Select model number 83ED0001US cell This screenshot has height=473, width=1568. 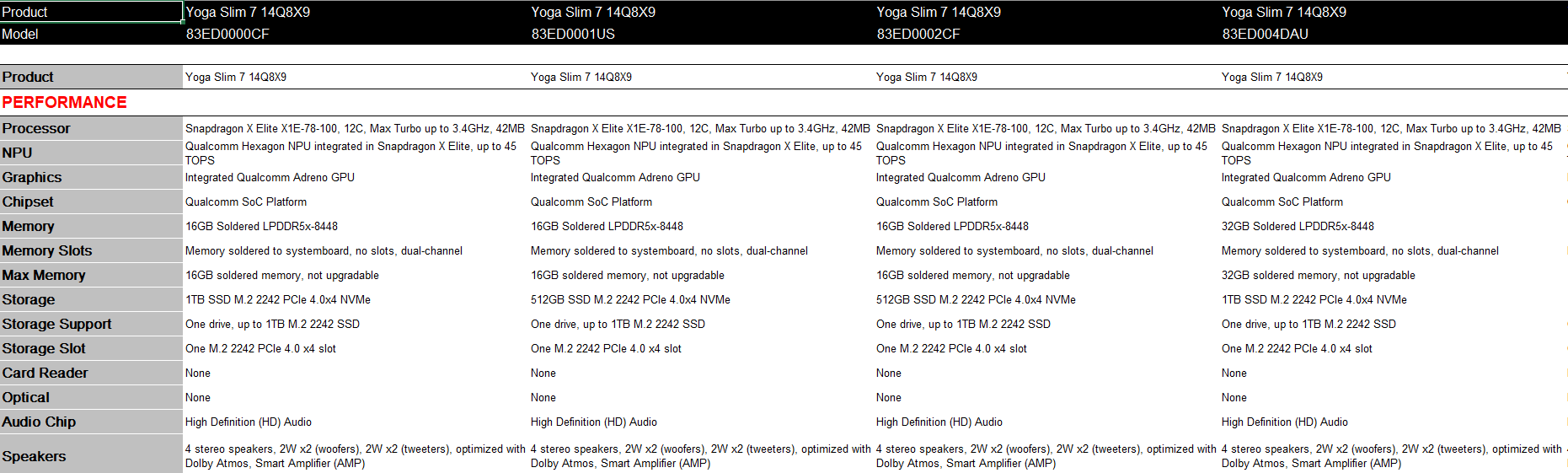pos(573,35)
